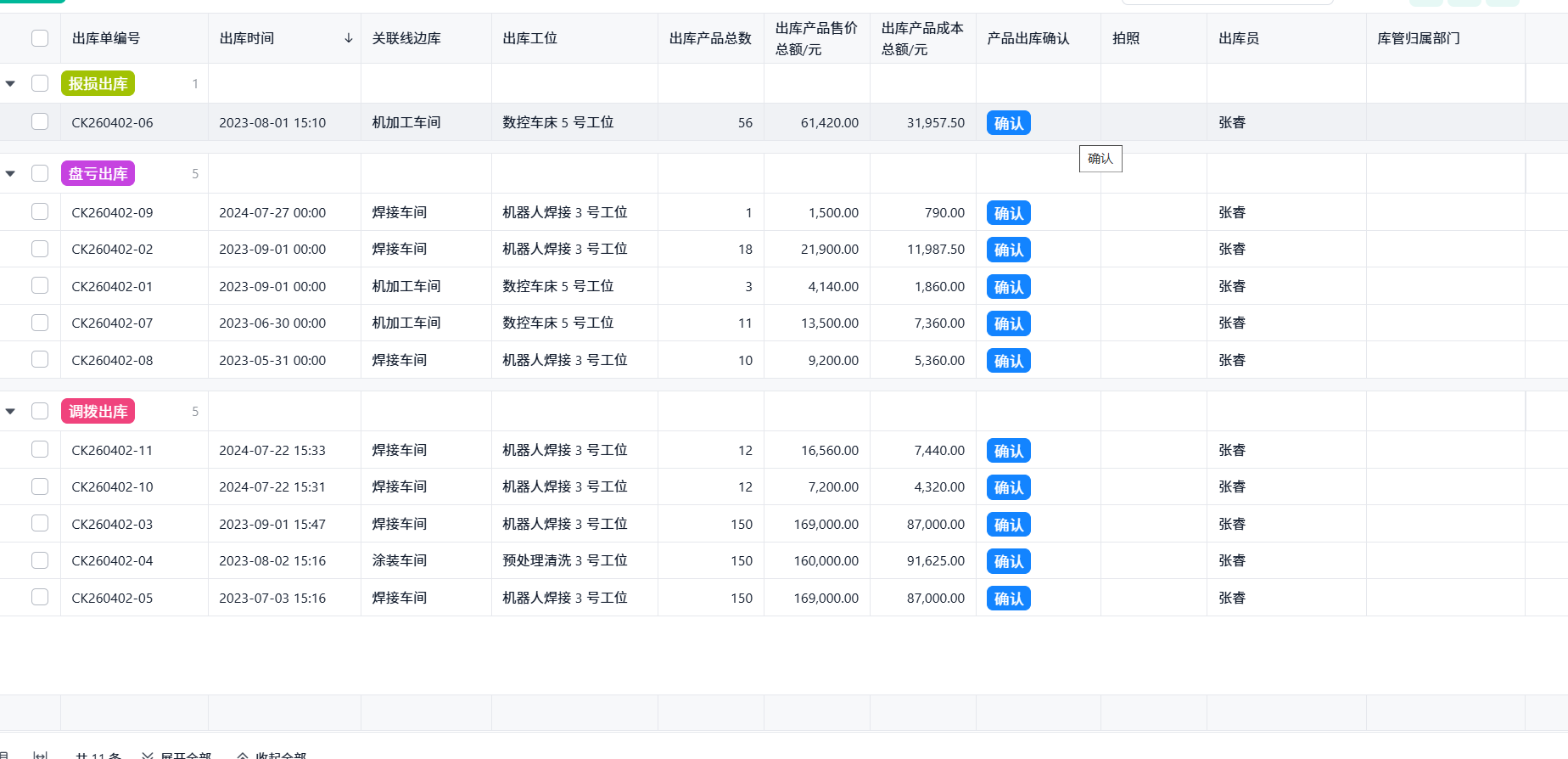Select the checkbox for row CK260402-01

[x=40, y=285]
